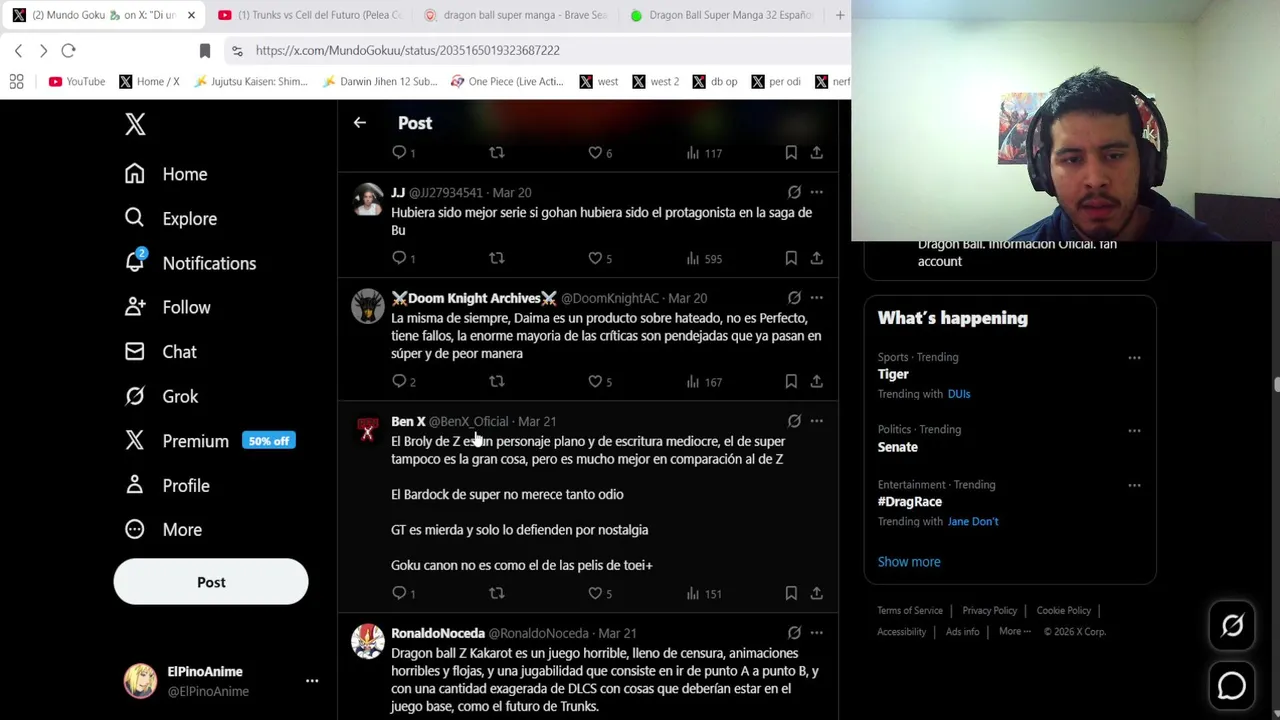View analytics of JJ's post (595)
Viewport: 1280px width, 720px height.
(x=704, y=258)
